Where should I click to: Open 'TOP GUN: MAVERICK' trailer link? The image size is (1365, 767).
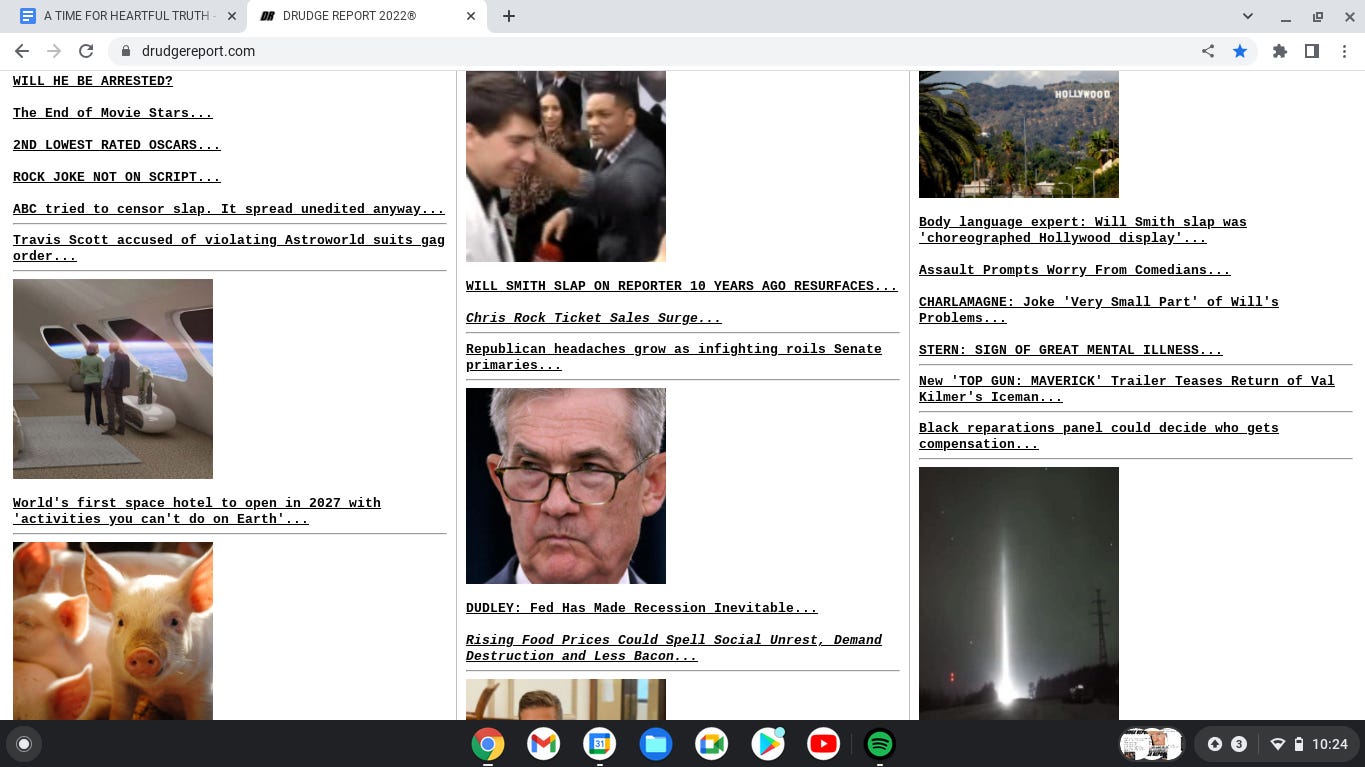[1127, 389]
